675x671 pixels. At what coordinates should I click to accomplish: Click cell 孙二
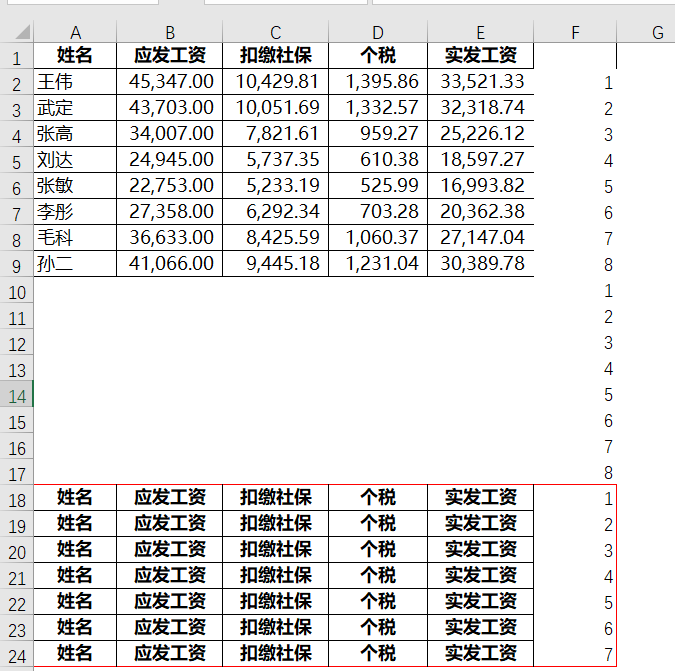pos(75,263)
